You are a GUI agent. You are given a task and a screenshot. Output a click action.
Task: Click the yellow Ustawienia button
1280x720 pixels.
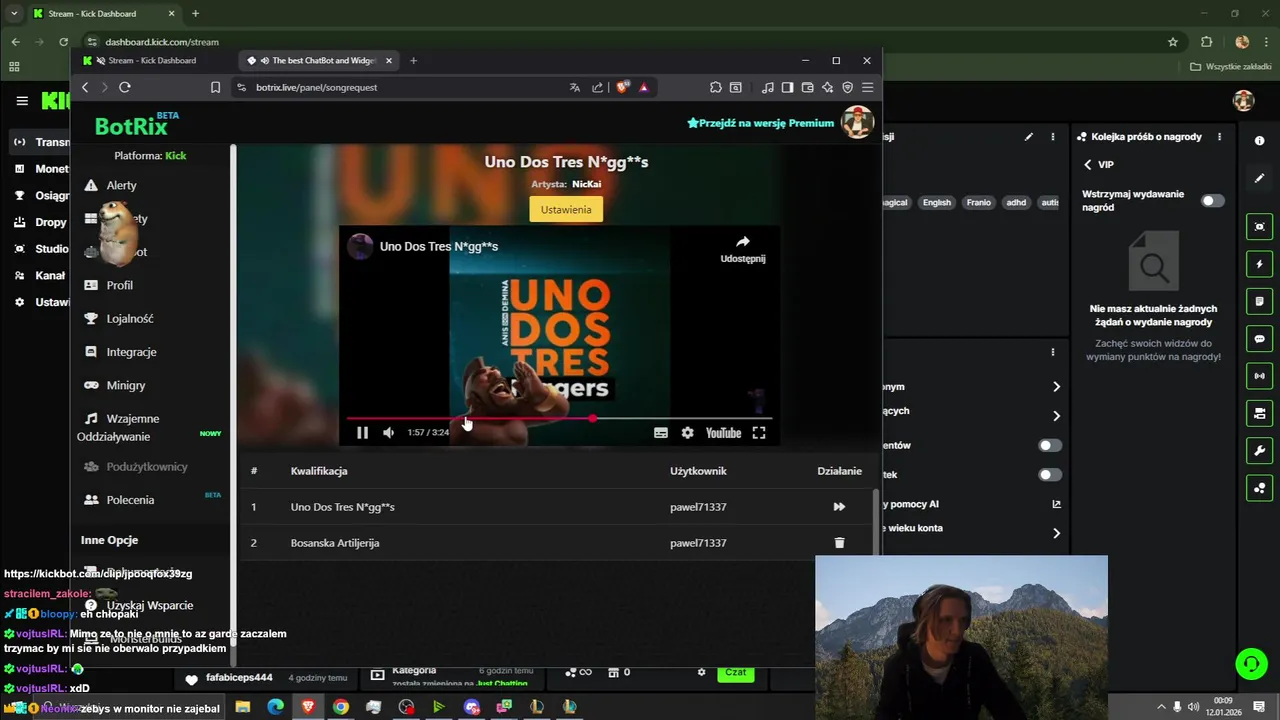(x=566, y=209)
